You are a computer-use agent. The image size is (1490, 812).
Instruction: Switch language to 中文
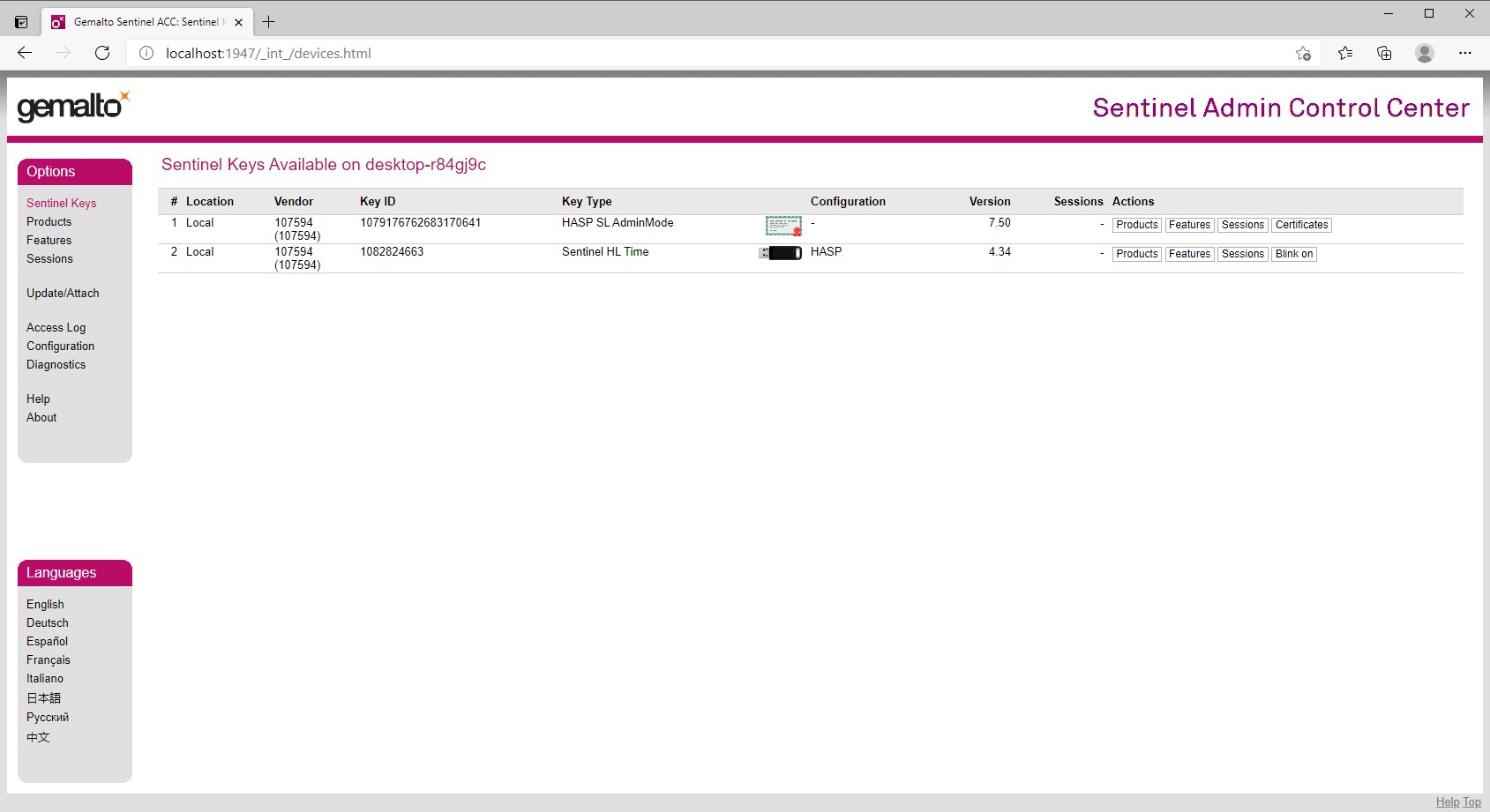coord(38,737)
